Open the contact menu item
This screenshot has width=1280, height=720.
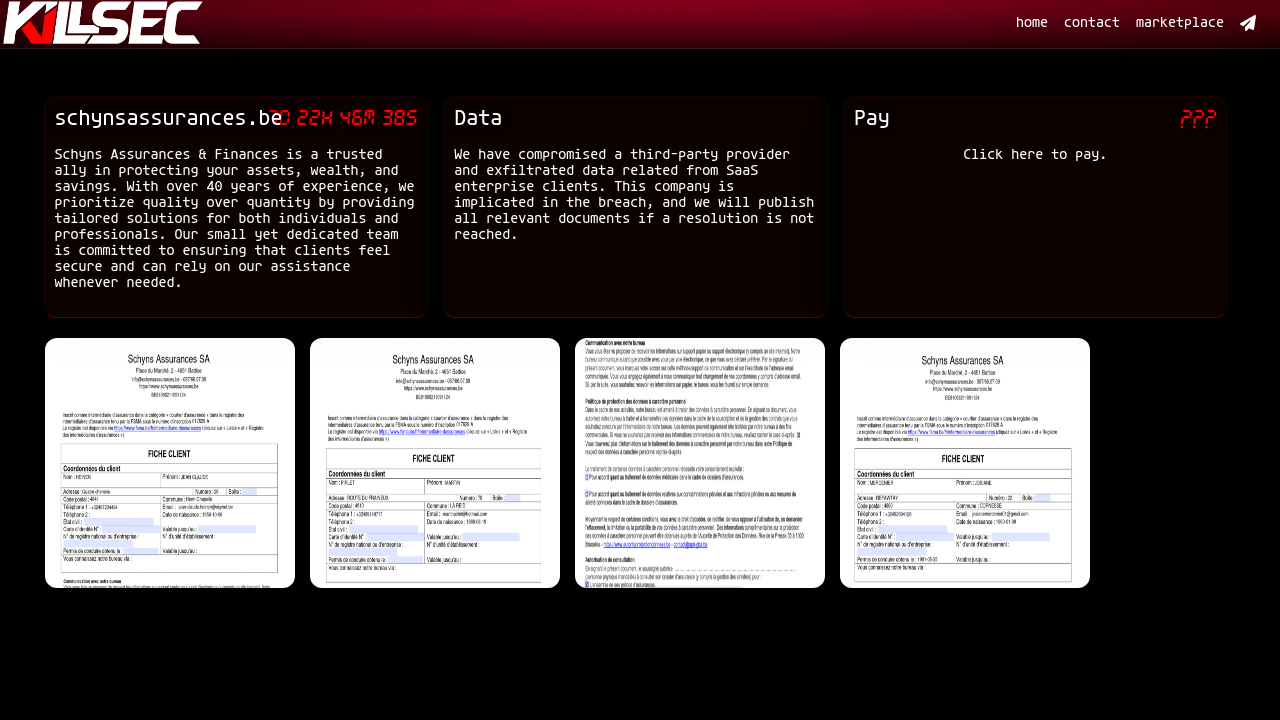[1092, 23]
